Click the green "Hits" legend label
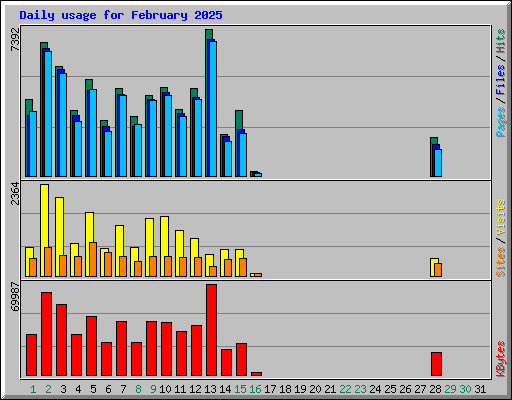The height and width of the screenshot is (400, 512). coord(500,41)
